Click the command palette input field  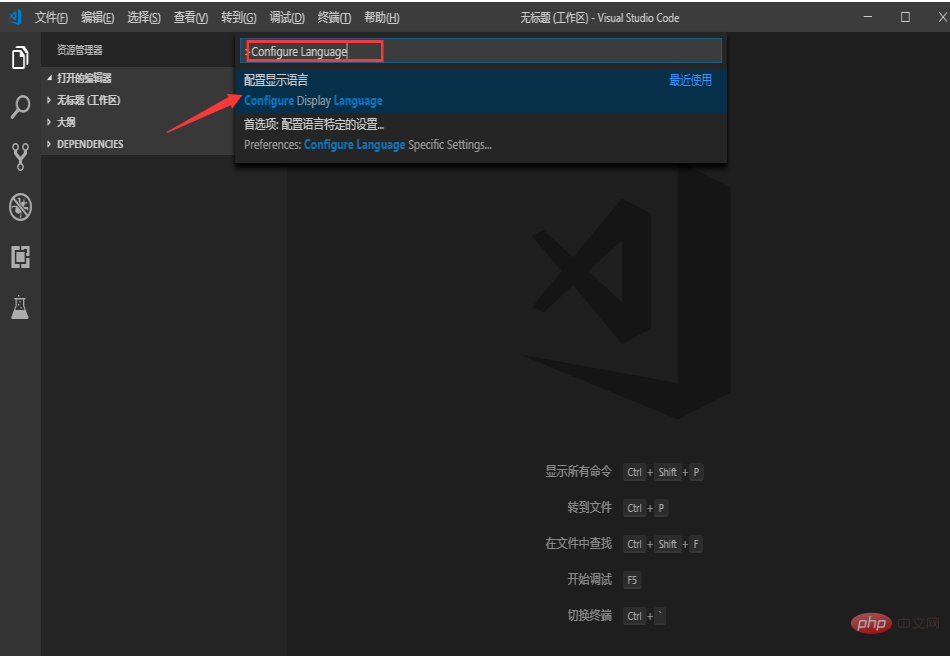click(480, 51)
